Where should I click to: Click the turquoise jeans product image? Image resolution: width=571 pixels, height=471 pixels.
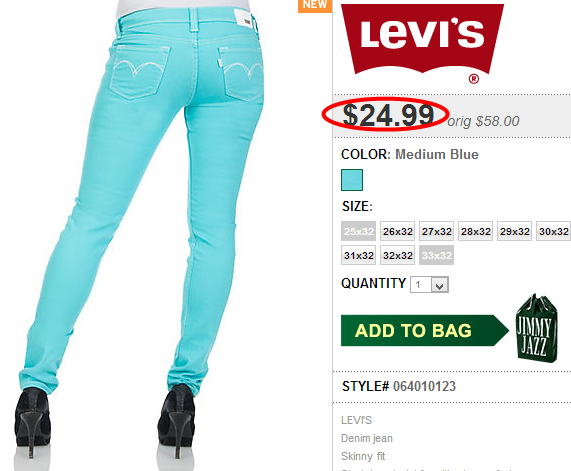(142, 233)
